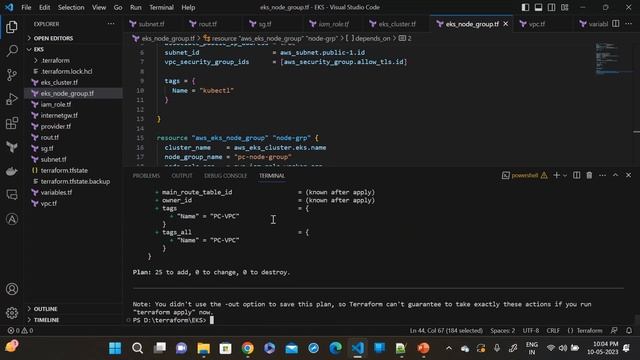Open the Manage settings gear
The image size is (640, 360).
click(x=12, y=313)
